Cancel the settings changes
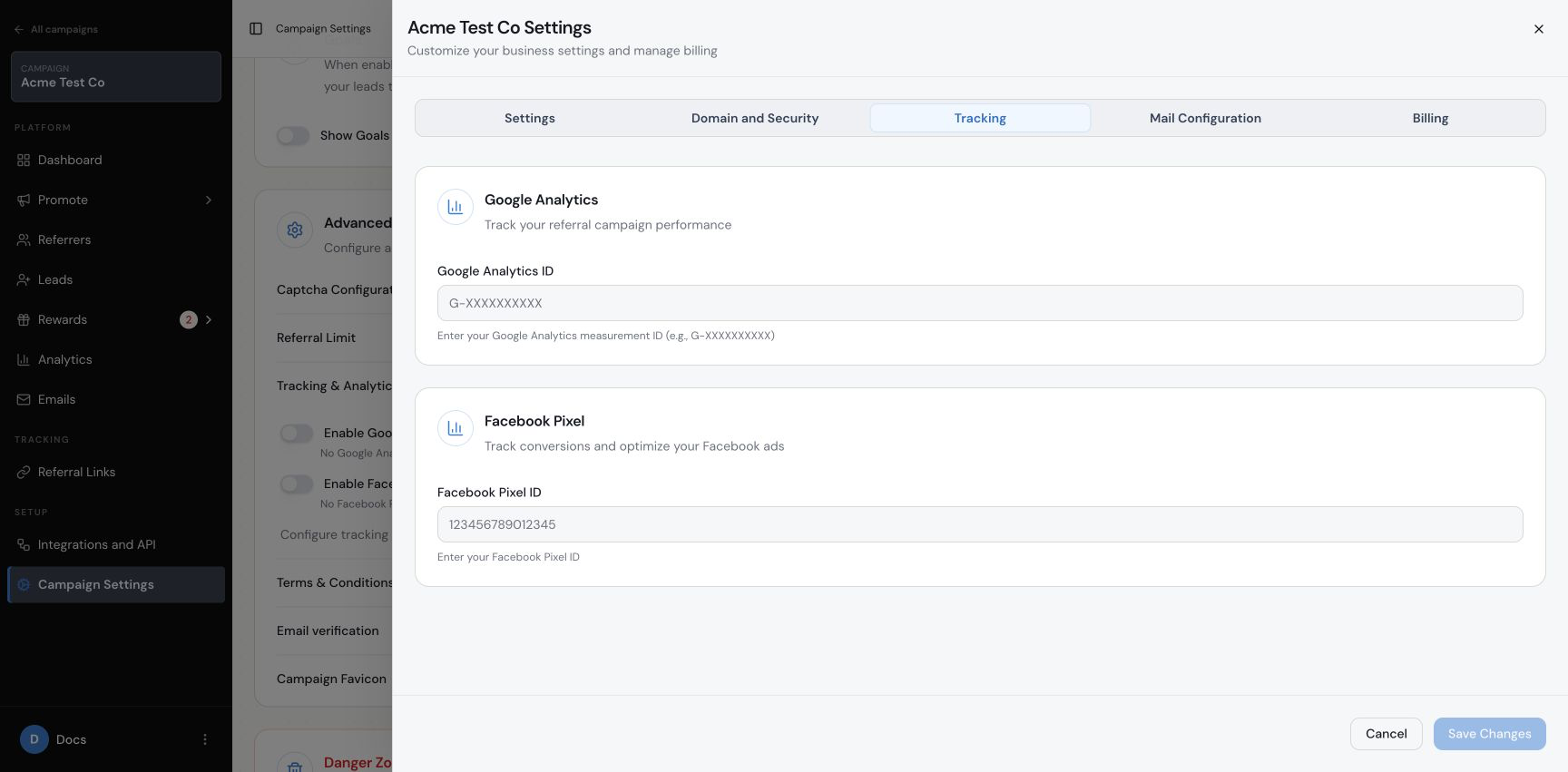The height and width of the screenshot is (772, 1568). point(1386,734)
